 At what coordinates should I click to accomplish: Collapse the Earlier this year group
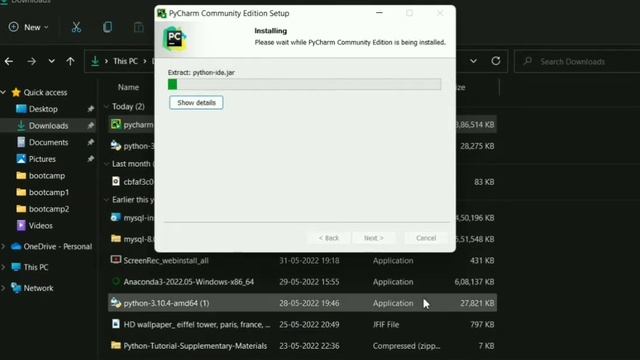pos(107,200)
